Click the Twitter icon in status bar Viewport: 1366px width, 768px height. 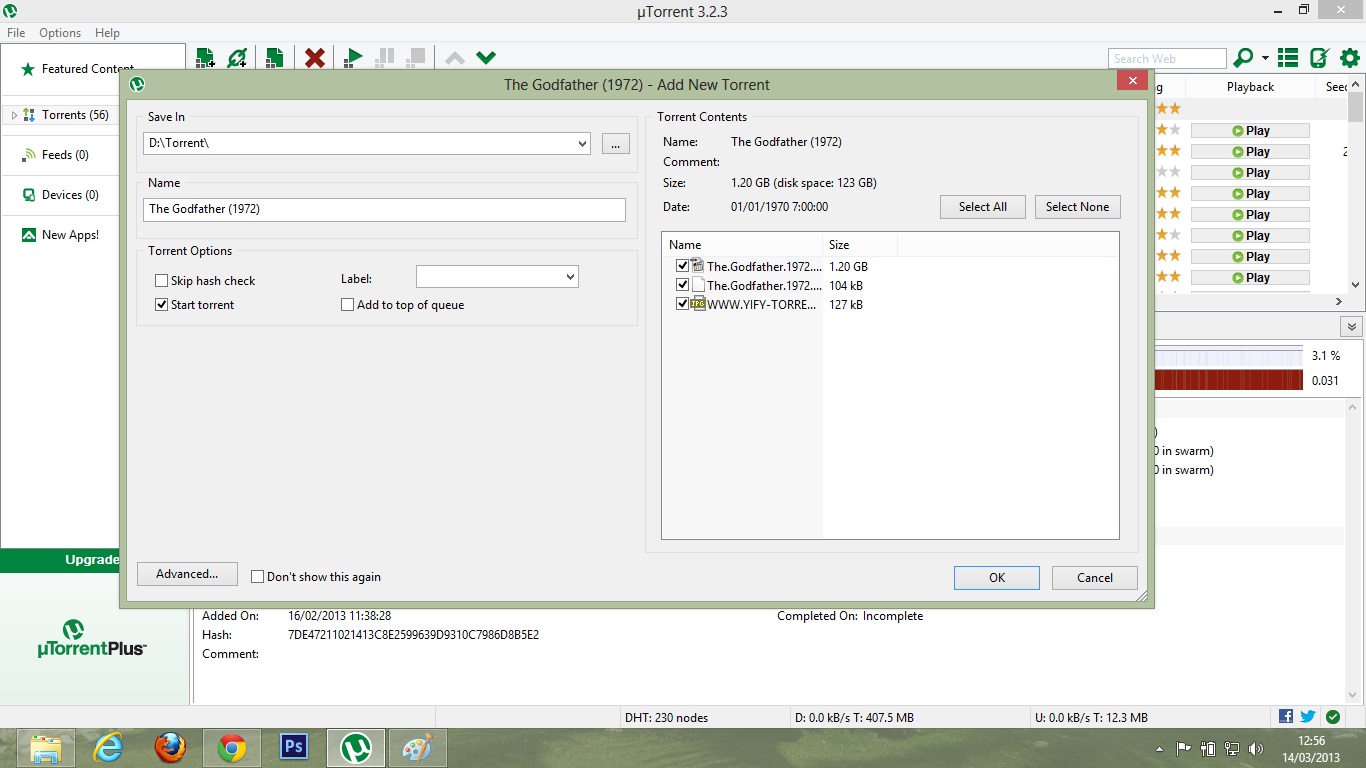[x=1307, y=717]
